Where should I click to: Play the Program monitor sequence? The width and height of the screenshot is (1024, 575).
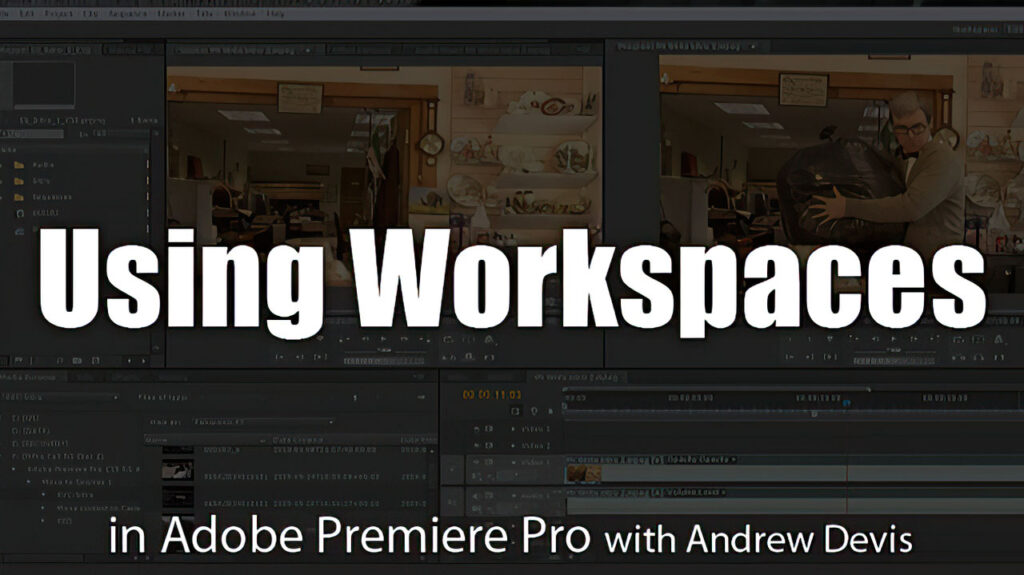(893, 339)
